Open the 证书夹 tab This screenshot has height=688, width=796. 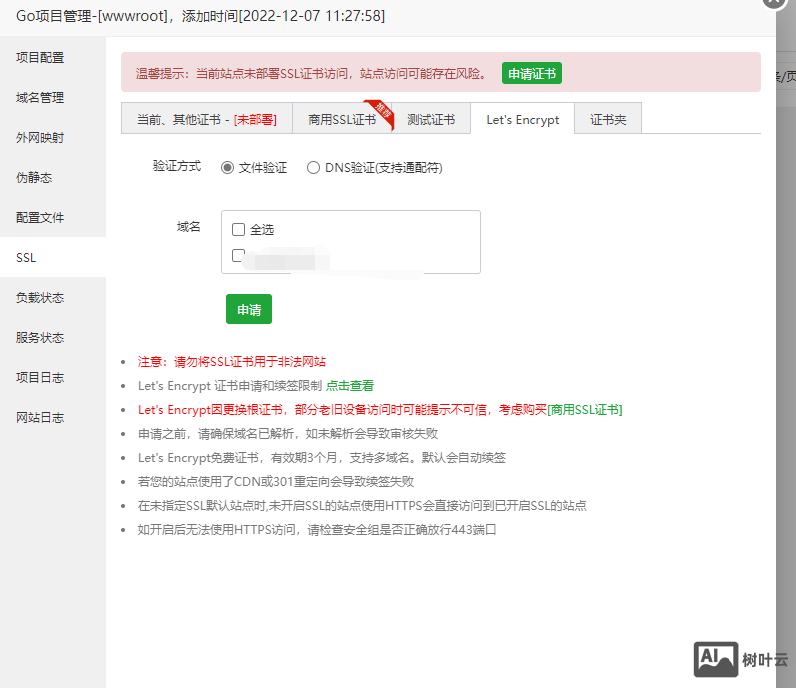(x=608, y=119)
